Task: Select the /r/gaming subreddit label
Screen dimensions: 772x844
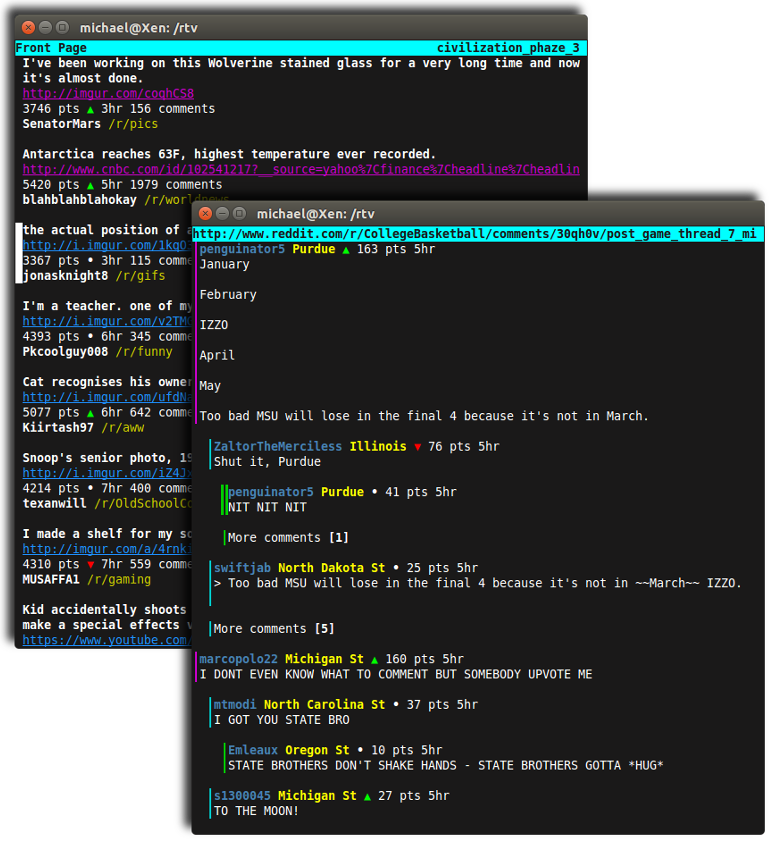Action: [x=119, y=580]
